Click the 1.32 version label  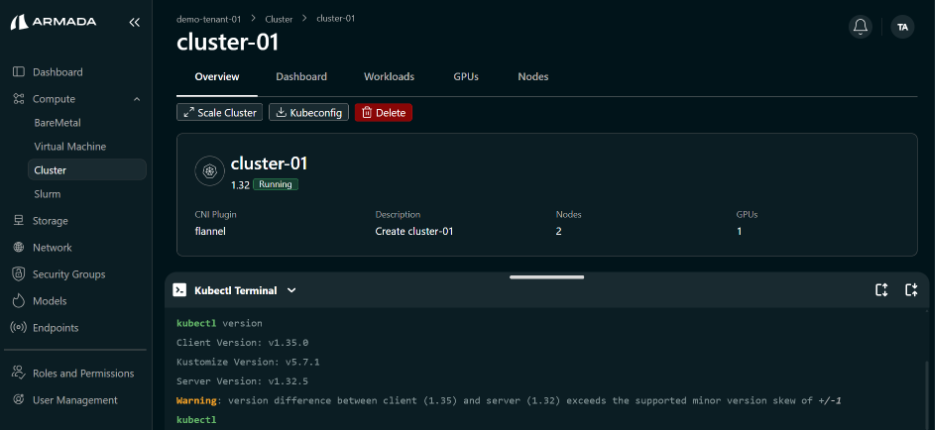coord(240,185)
